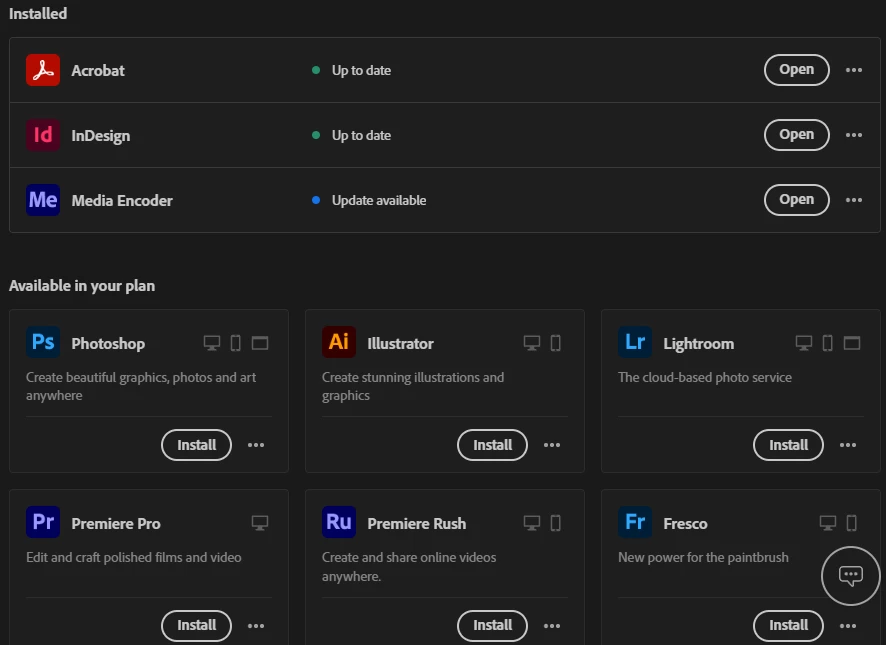Screen dimensions: 886x645
Task: Click the InDesign app icon
Action: 43,135
